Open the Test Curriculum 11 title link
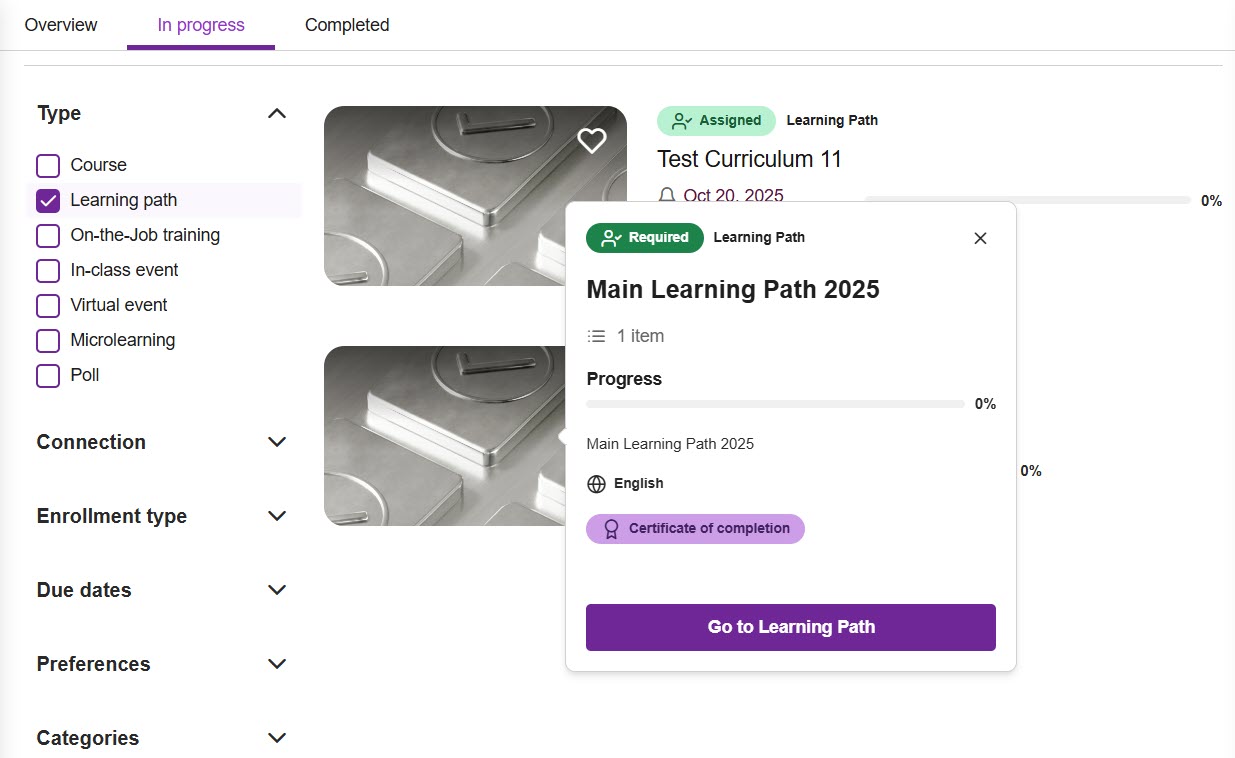This screenshot has height=758, width=1235. tap(749, 159)
